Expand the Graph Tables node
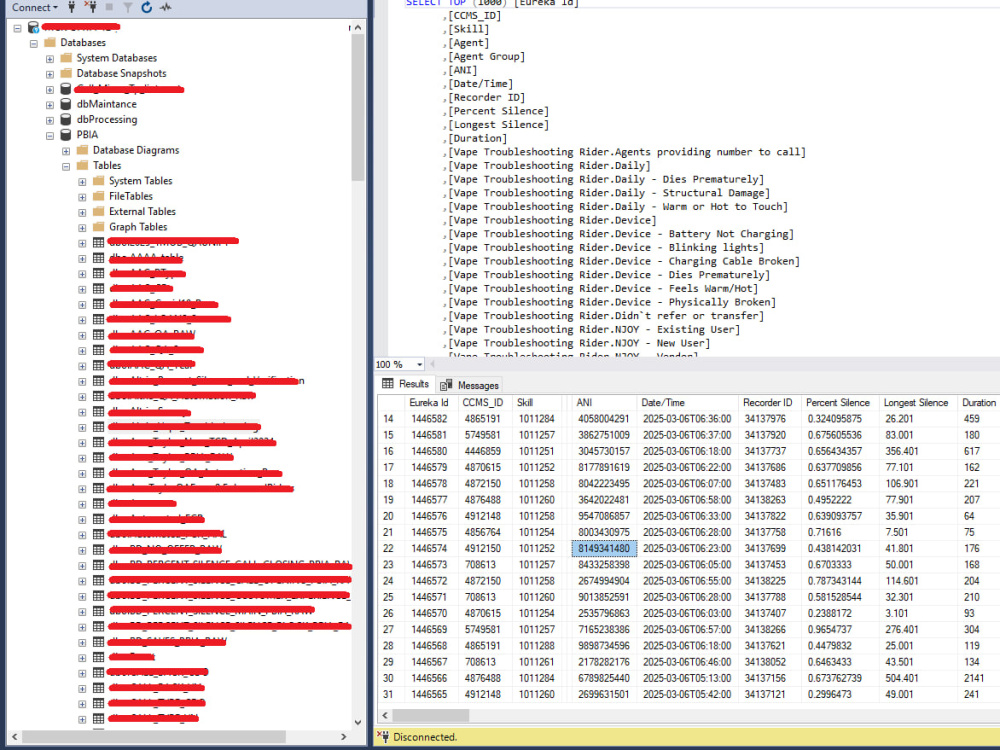1000x750 pixels. (82, 228)
